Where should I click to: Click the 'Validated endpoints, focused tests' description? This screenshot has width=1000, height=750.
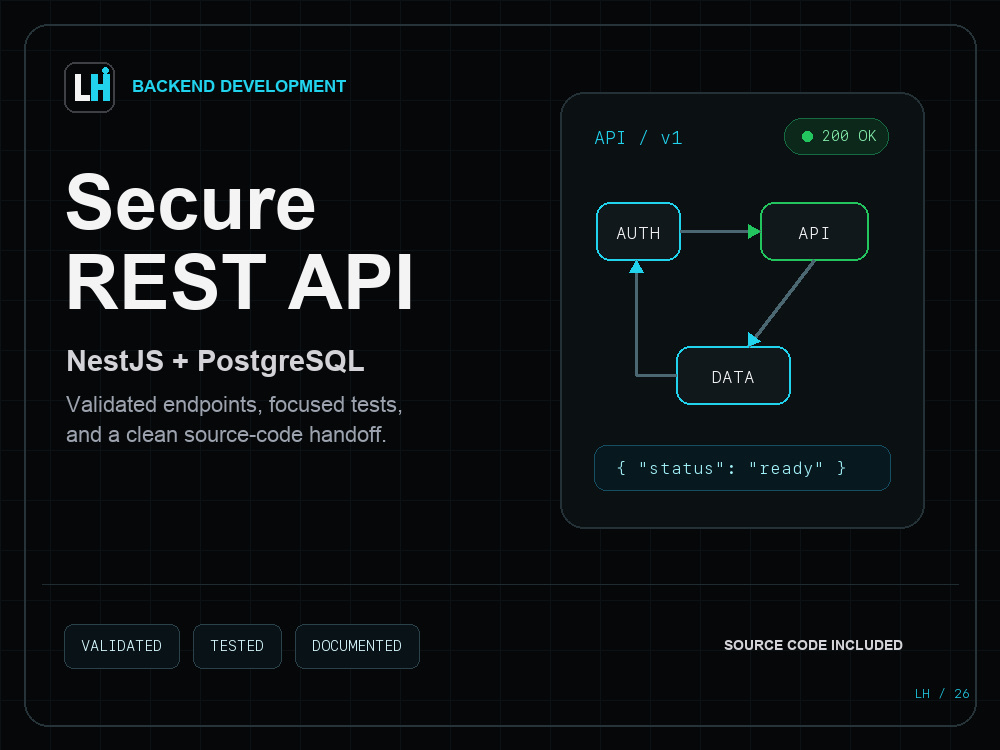(234, 419)
